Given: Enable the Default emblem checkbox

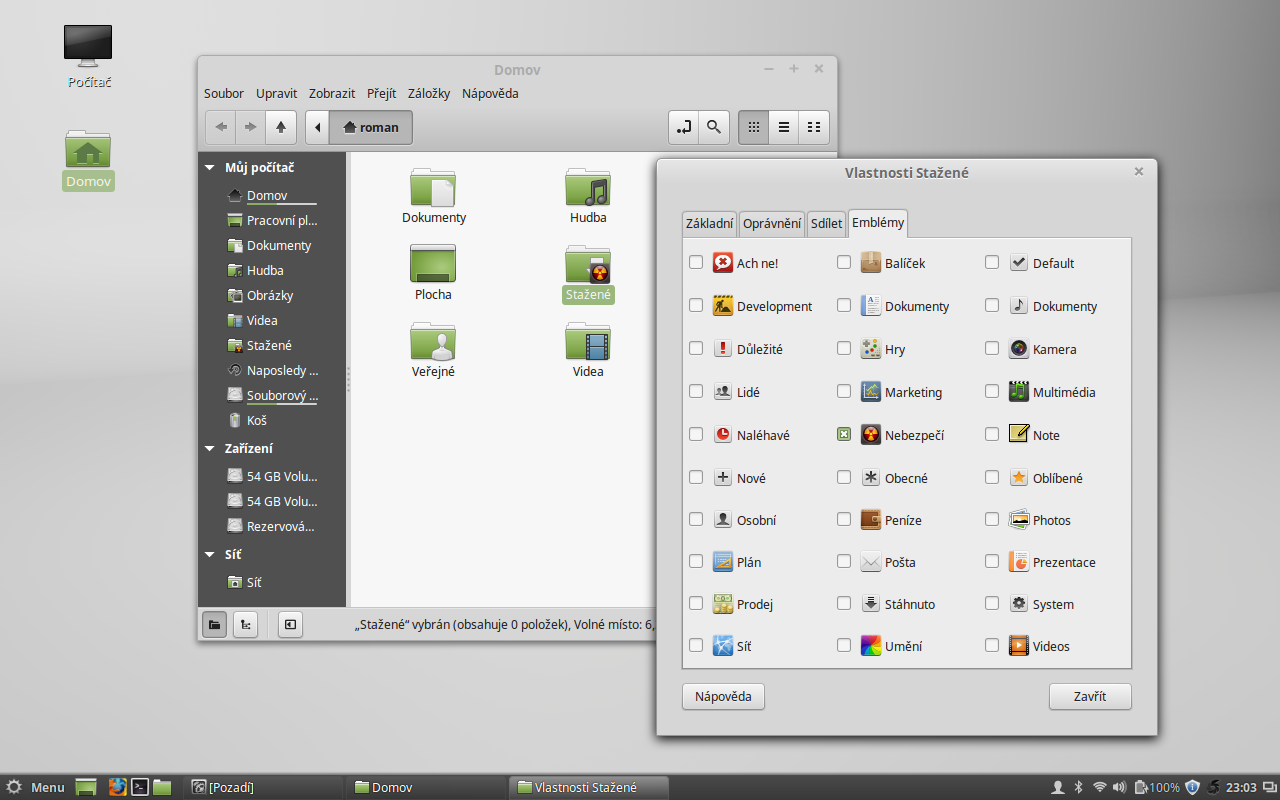Looking at the screenshot, I should click(992, 262).
